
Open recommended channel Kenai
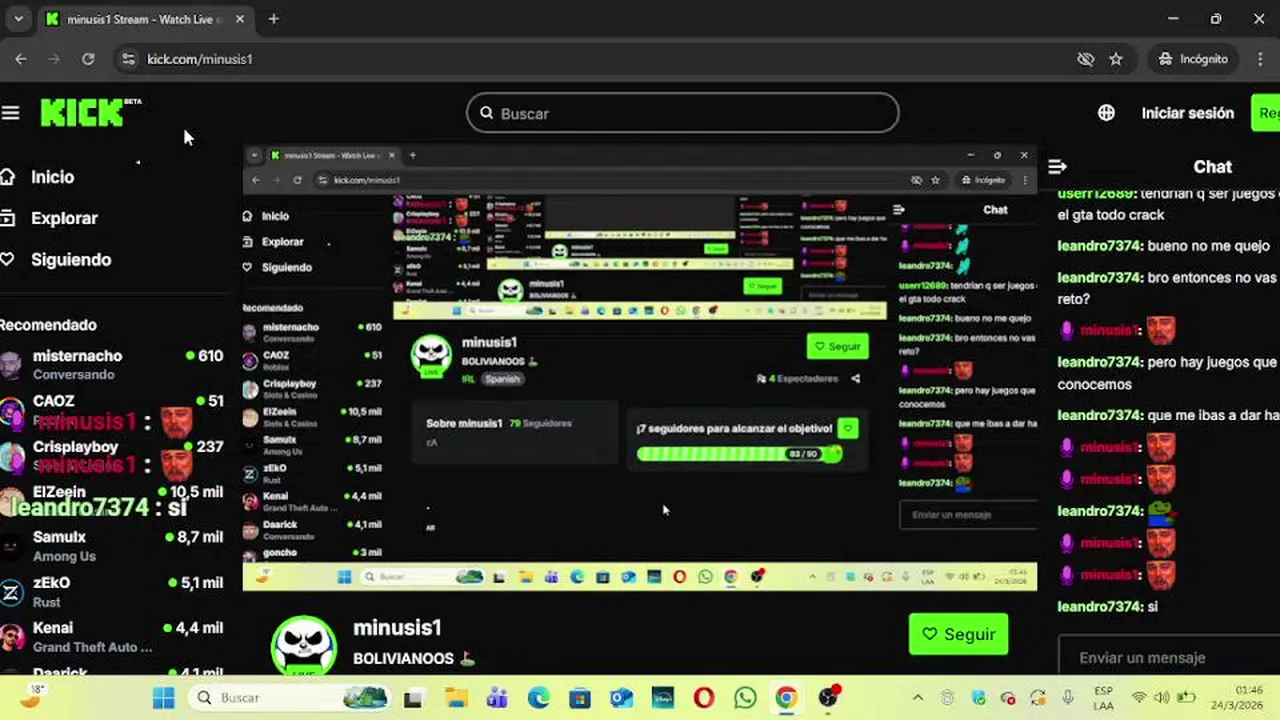[x=112, y=637]
